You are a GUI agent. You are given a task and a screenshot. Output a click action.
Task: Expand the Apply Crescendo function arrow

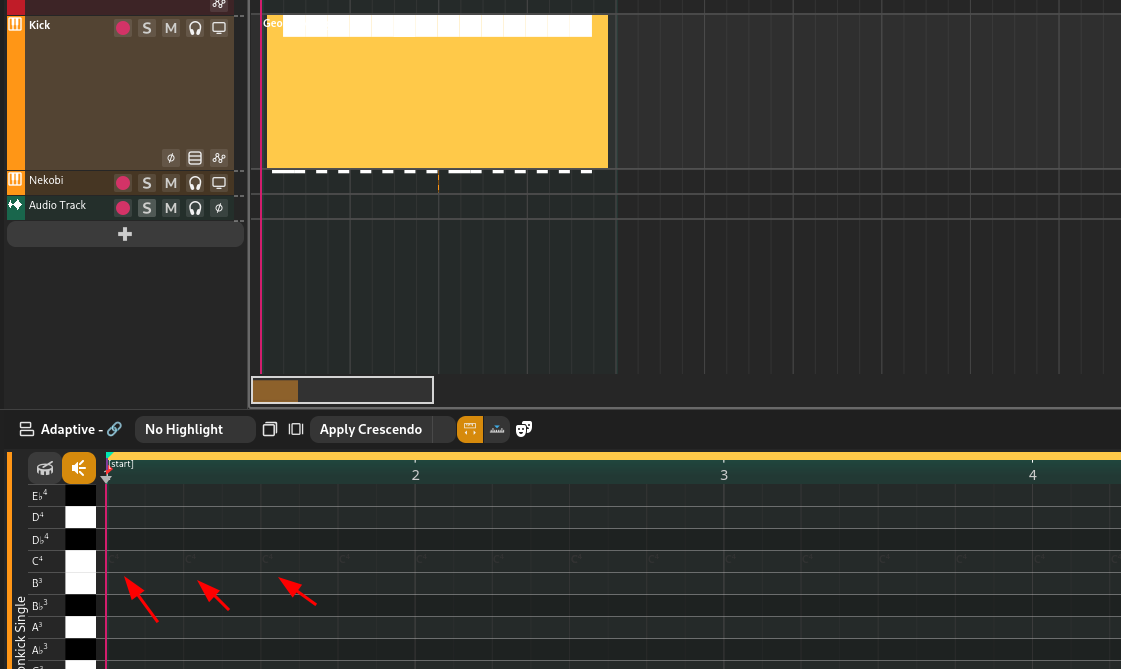pyautogui.click(x=442, y=430)
